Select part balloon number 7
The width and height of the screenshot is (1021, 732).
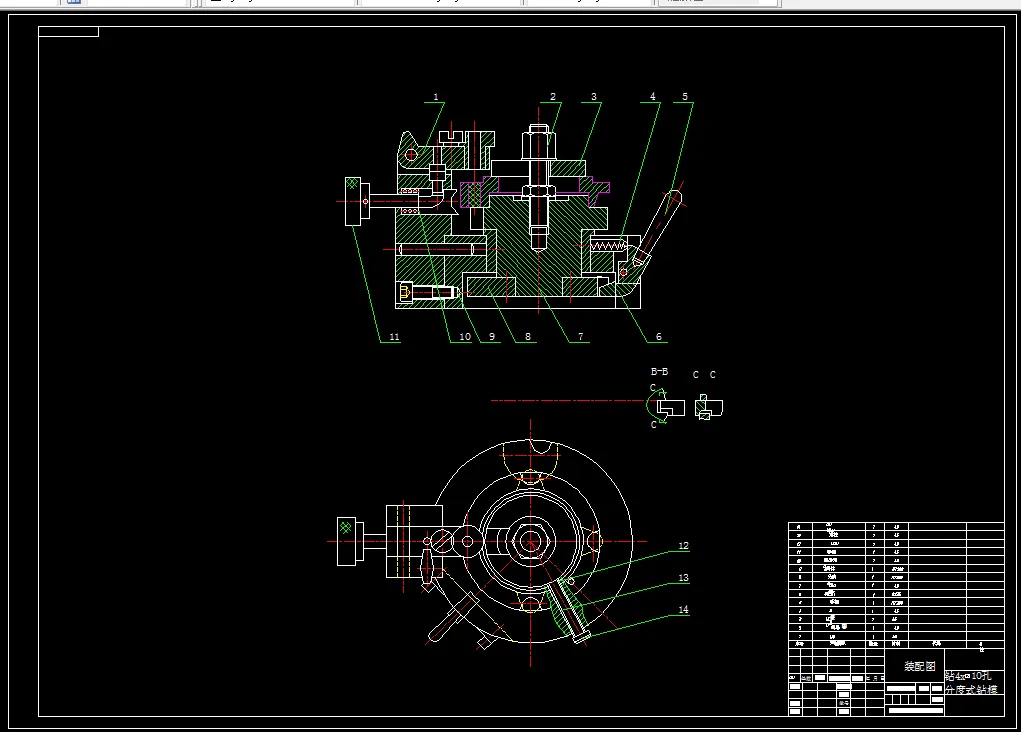(581, 337)
